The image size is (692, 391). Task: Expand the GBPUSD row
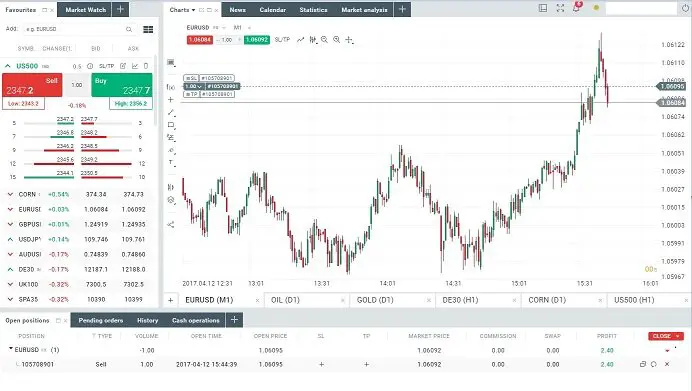(10, 225)
